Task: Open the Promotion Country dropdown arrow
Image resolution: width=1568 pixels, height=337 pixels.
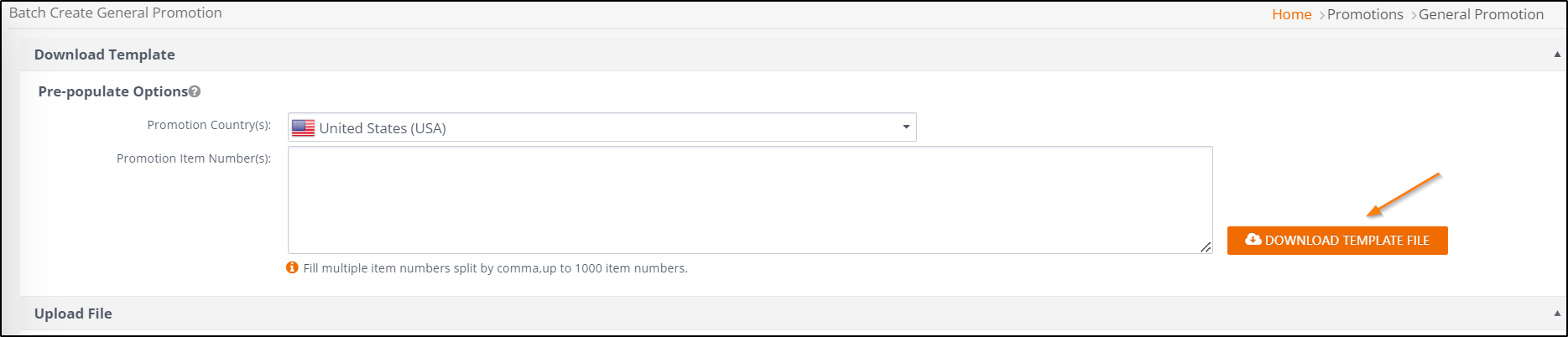Action: (x=906, y=127)
